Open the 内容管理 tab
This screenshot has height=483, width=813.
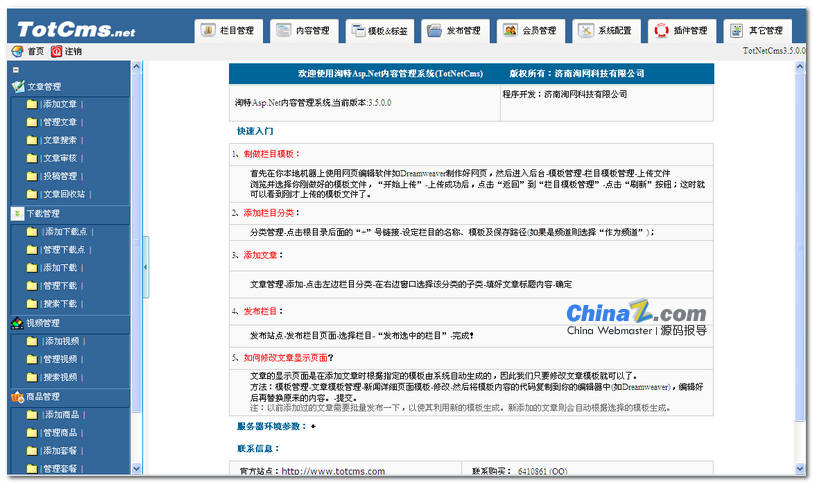[304, 31]
